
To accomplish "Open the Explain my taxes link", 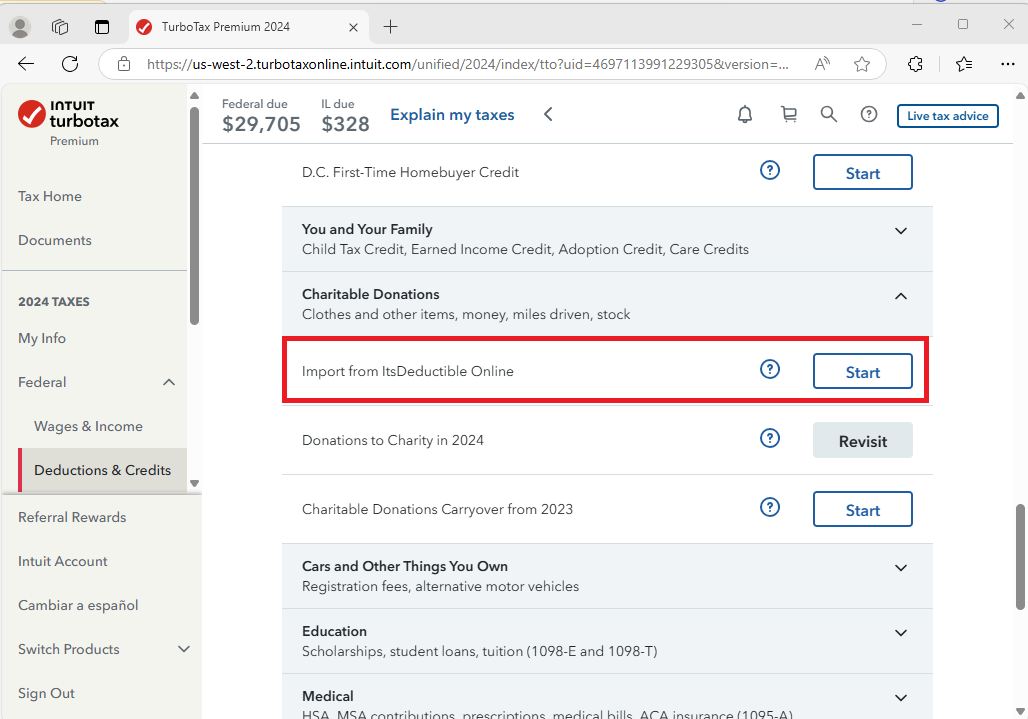I will click(x=452, y=115).
